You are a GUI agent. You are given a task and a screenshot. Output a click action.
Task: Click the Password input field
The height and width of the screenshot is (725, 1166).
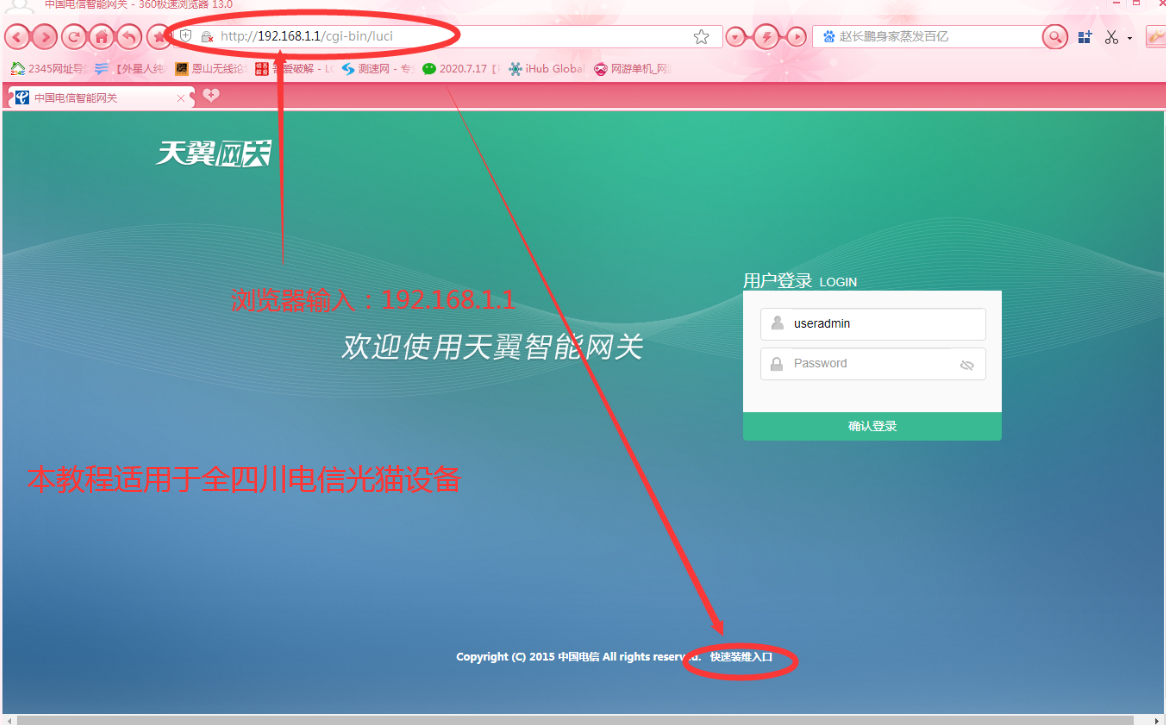pos(873,364)
